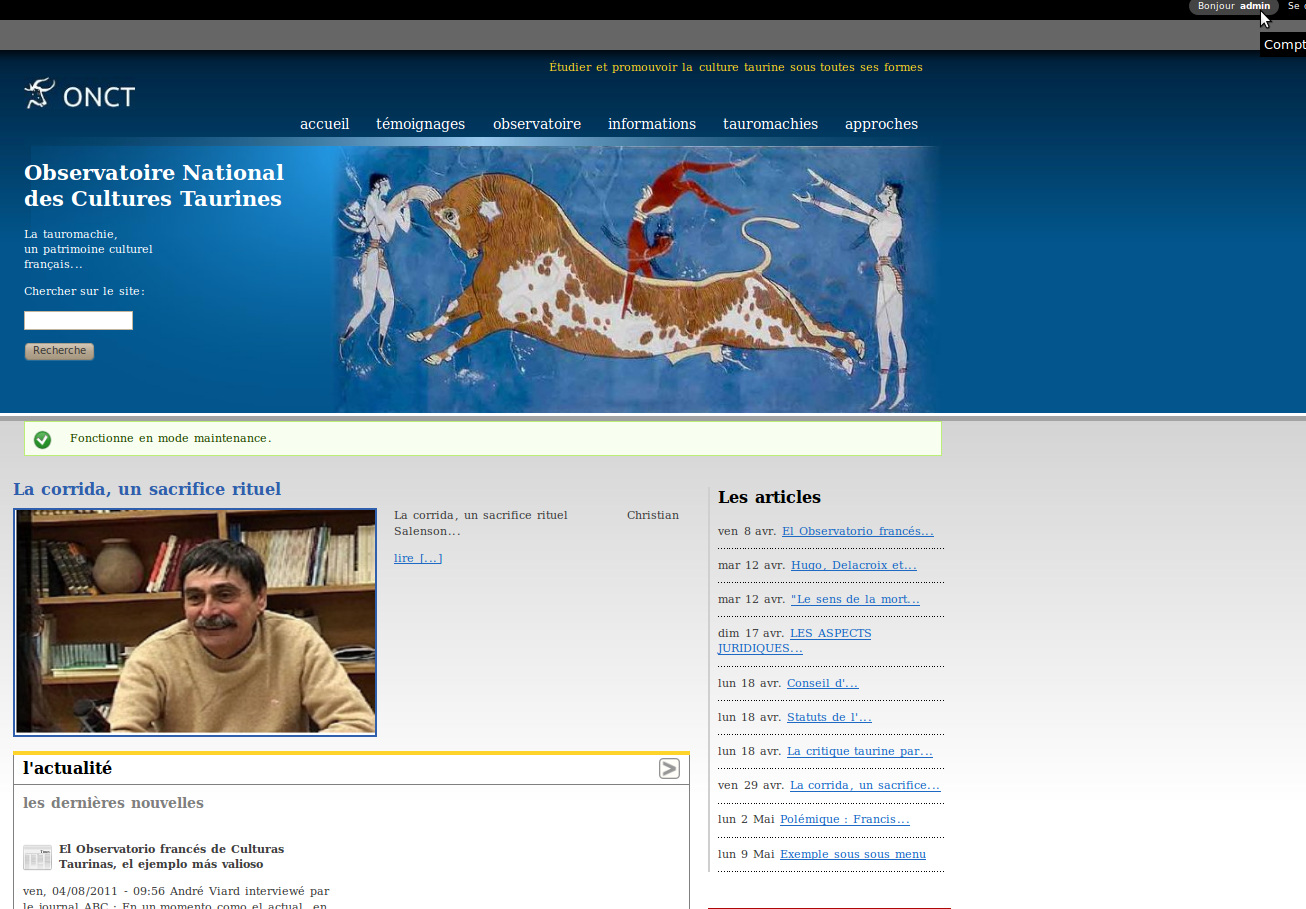The width and height of the screenshot is (1306, 909).
Task: Click the newspaper icon beside El Observatorio news
Action: (x=37, y=857)
